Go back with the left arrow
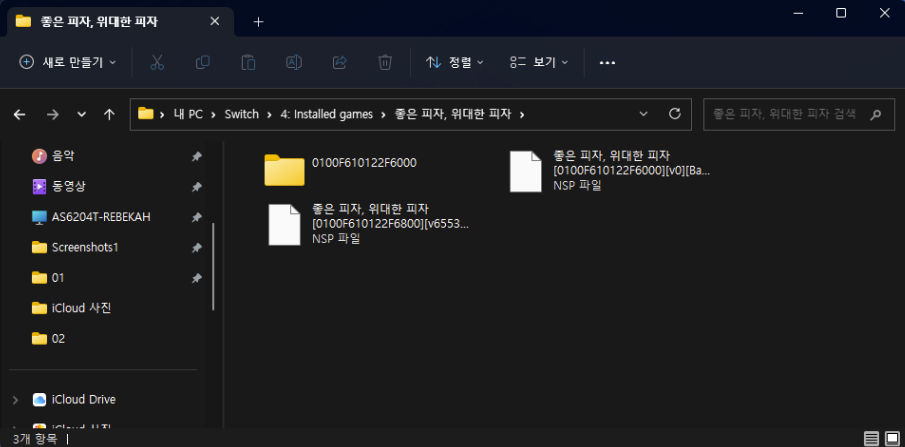Viewport: 905px width, 447px height. [x=20, y=114]
